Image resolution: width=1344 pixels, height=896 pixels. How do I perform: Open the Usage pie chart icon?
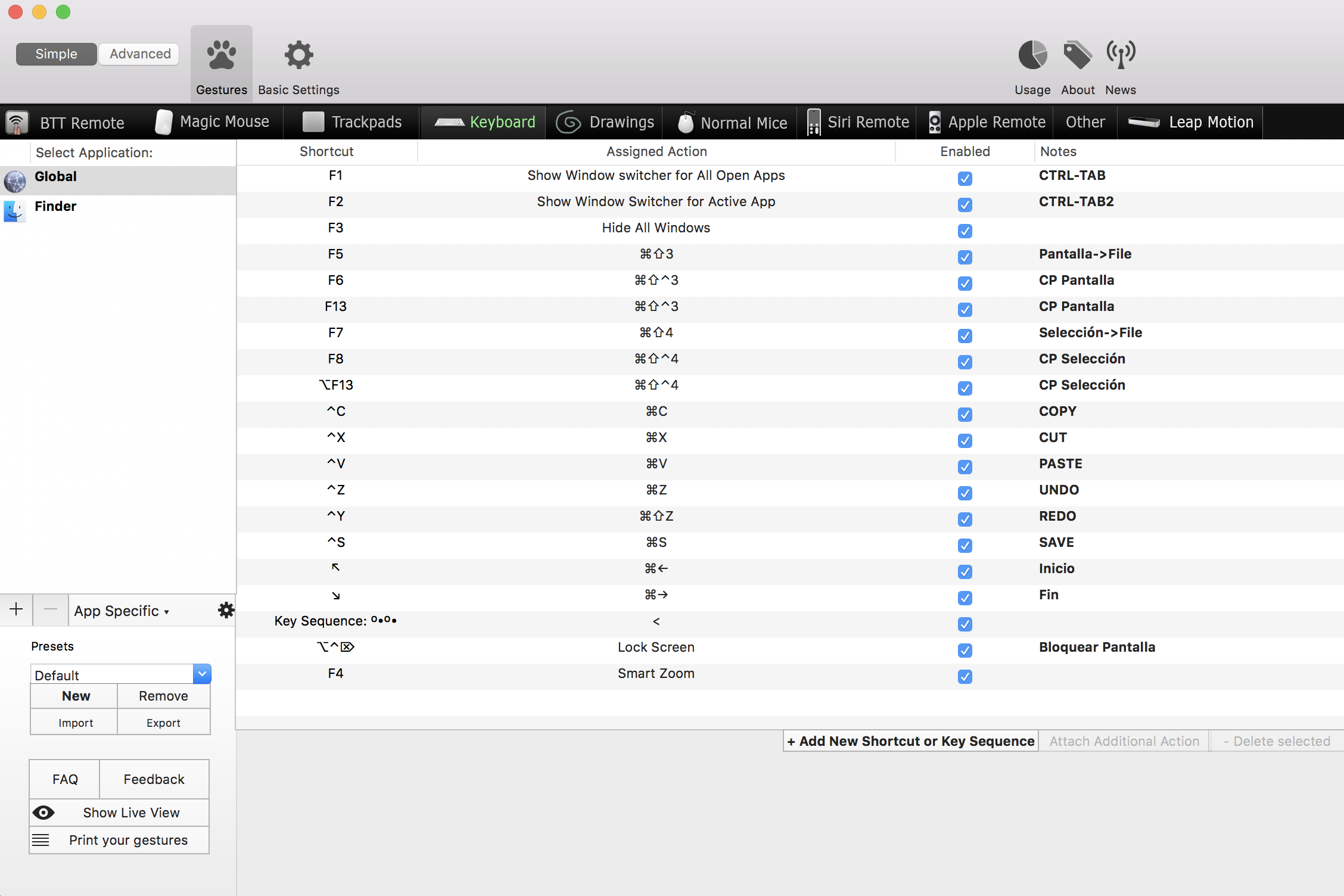(1032, 55)
